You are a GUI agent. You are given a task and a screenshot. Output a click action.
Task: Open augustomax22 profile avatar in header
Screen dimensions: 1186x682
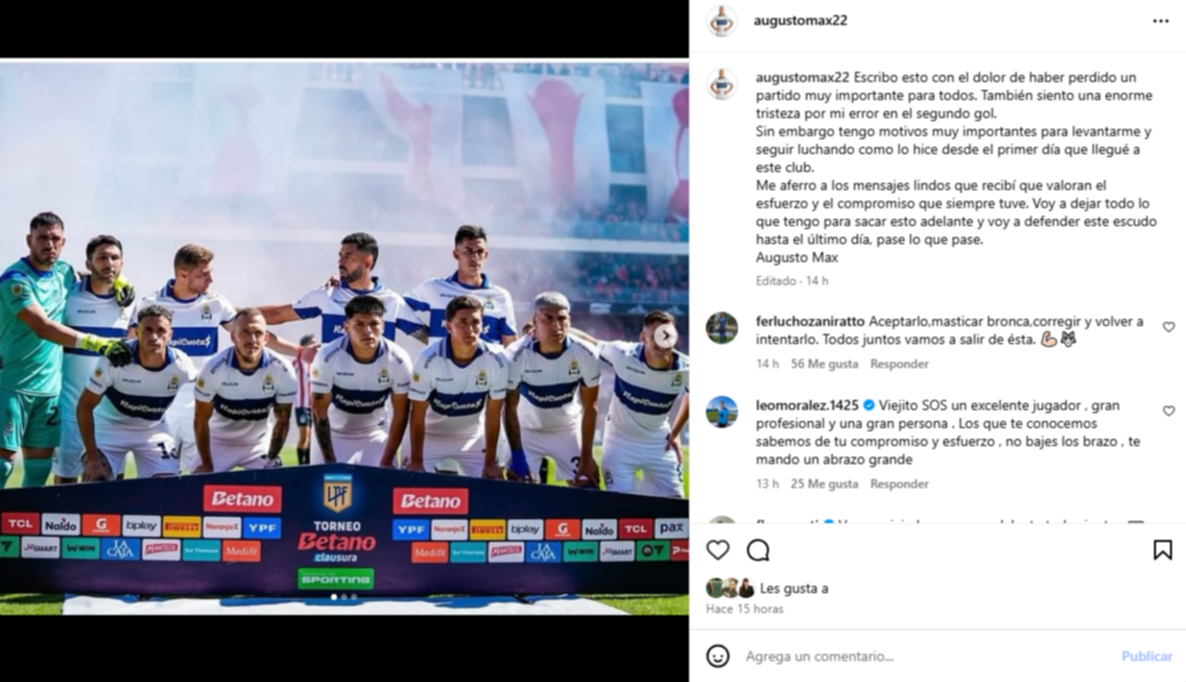722,21
